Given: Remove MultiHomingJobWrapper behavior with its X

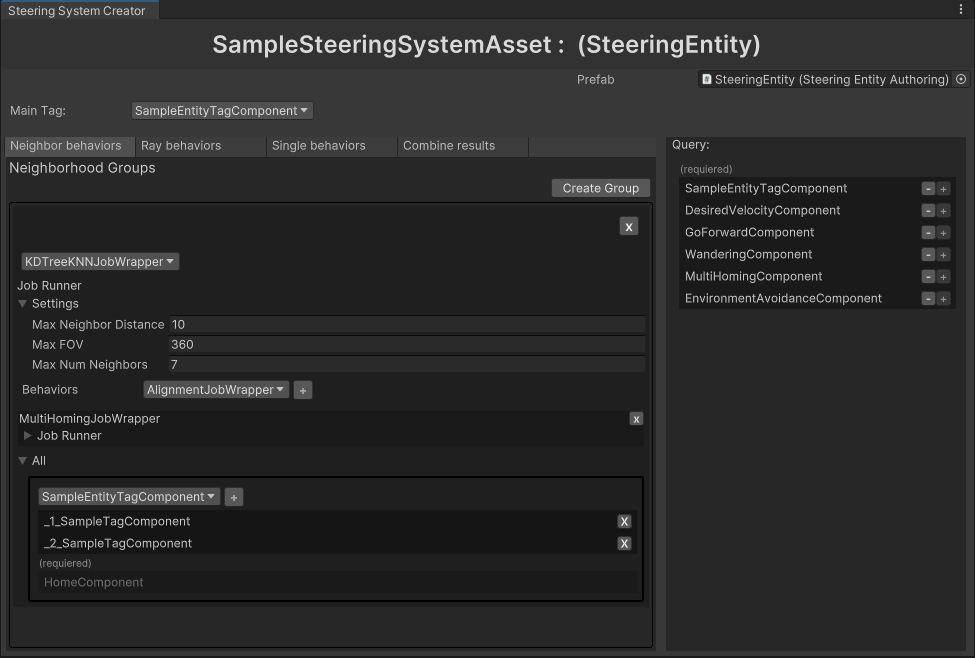Looking at the screenshot, I should tap(636, 419).
